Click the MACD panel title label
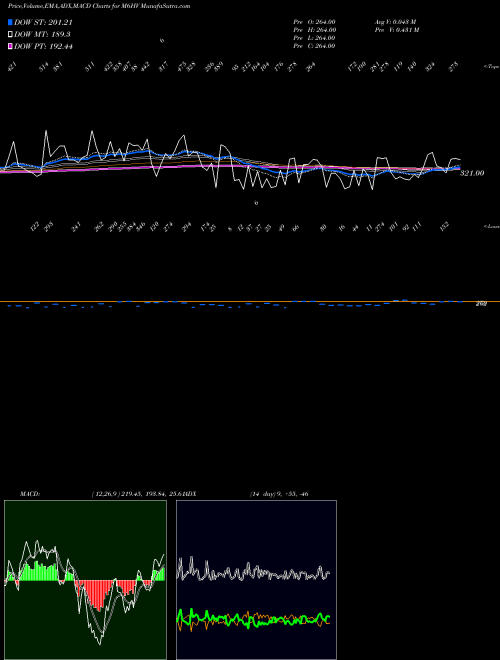This screenshot has height=660, width=500. (x=30, y=494)
